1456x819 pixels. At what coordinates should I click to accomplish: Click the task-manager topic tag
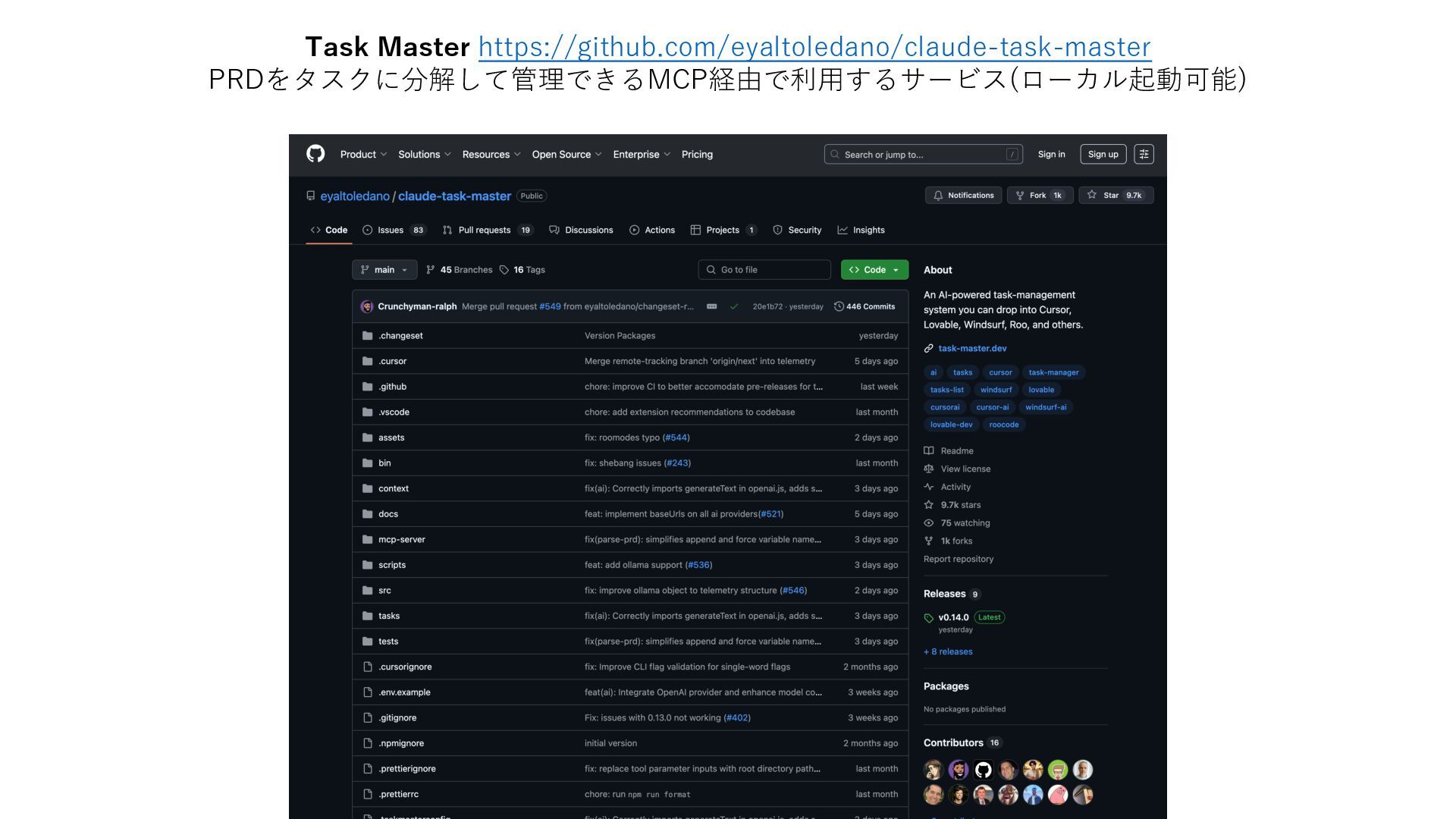1053,372
